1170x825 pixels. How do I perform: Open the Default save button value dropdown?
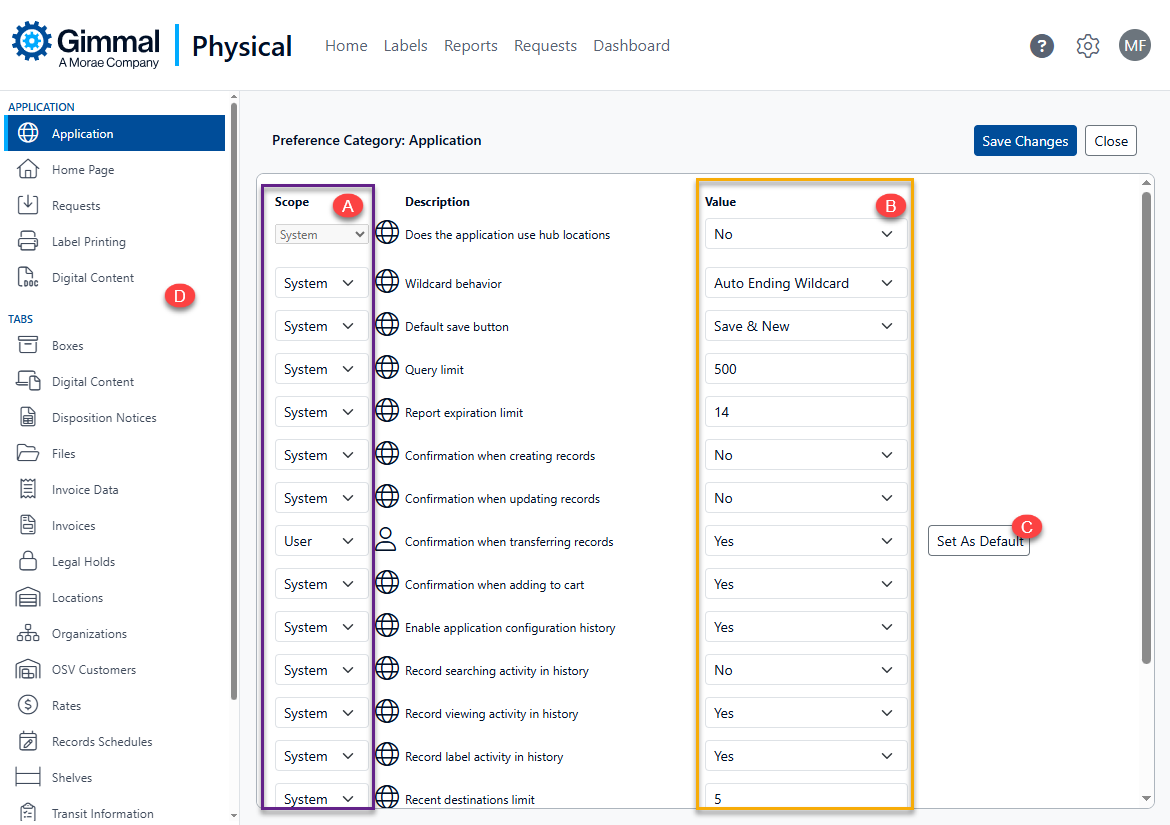coord(805,326)
